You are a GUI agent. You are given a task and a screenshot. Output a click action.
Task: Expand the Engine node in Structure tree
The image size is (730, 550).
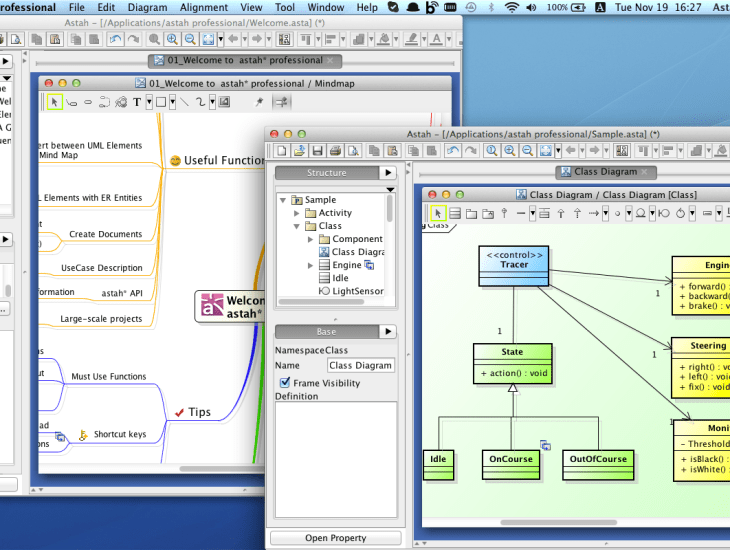[311, 265]
